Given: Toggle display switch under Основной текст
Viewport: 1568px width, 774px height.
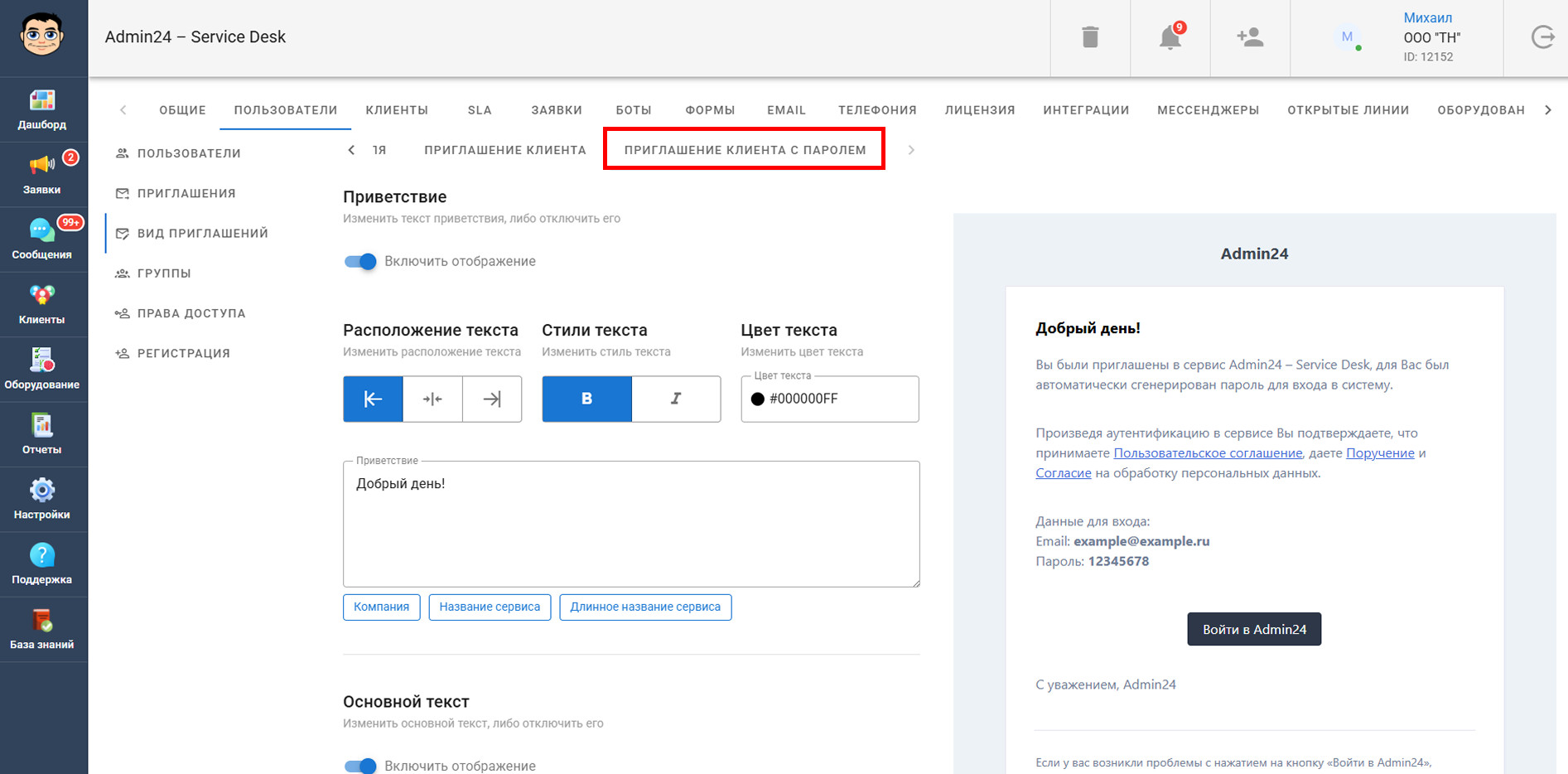Looking at the screenshot, I should click(x=360, y=766).
